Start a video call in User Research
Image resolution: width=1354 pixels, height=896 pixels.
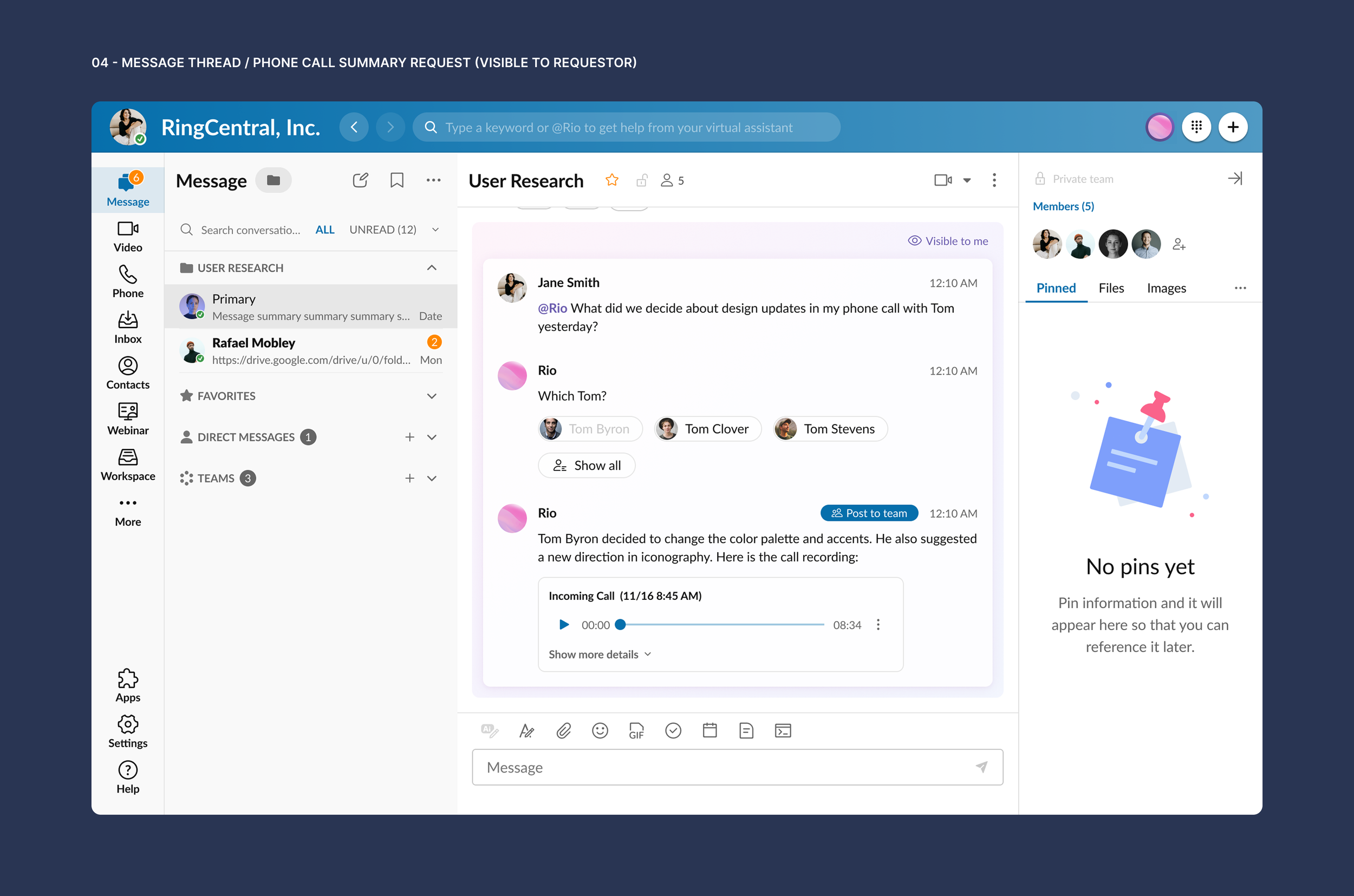click(x=942, y=181)
